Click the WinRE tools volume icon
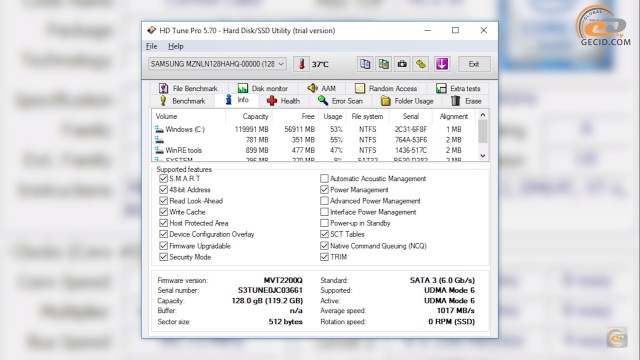This screenshot has width=640, height=360. 159,150
